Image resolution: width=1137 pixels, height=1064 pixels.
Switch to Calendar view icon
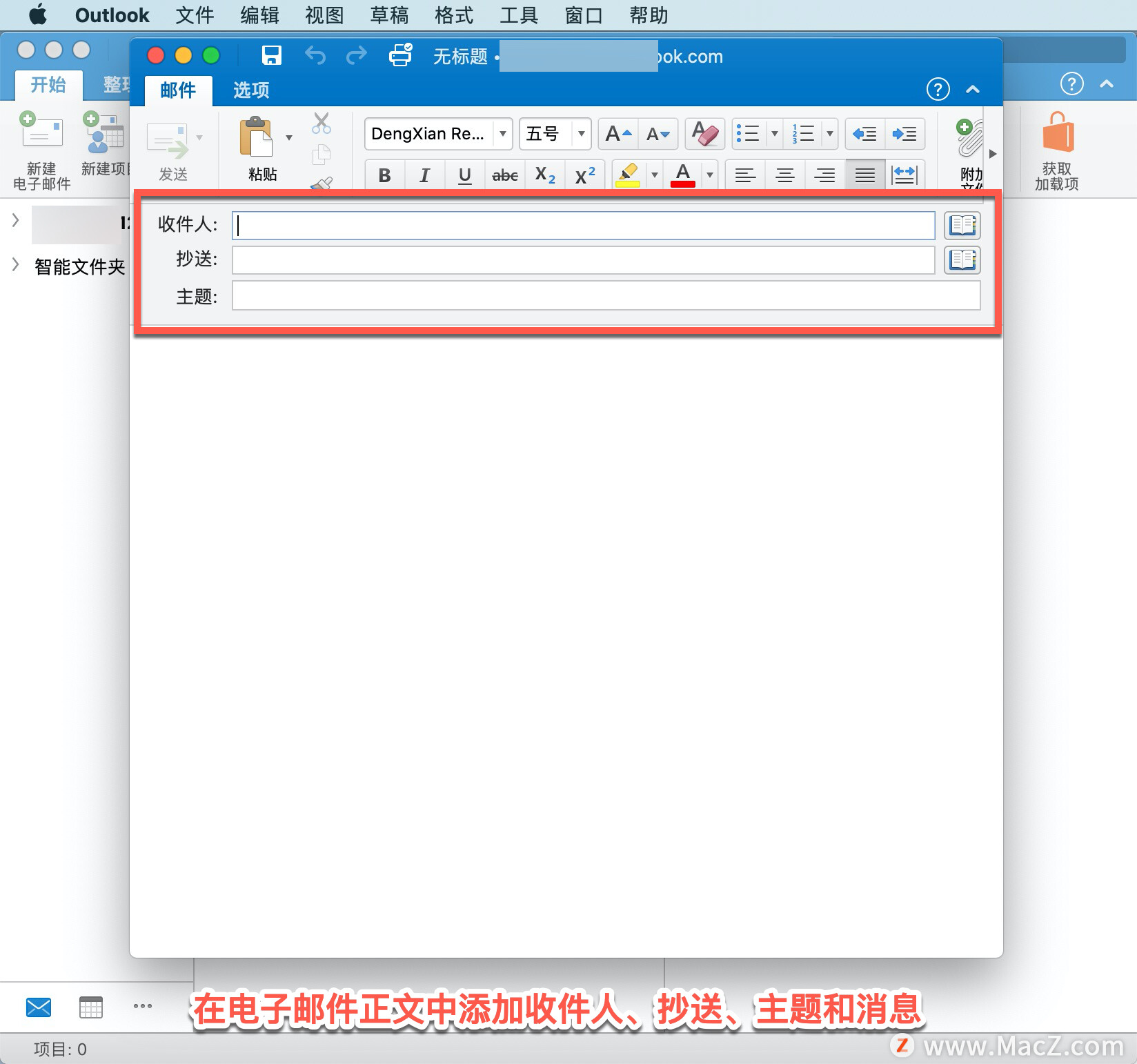[91, 1007]
